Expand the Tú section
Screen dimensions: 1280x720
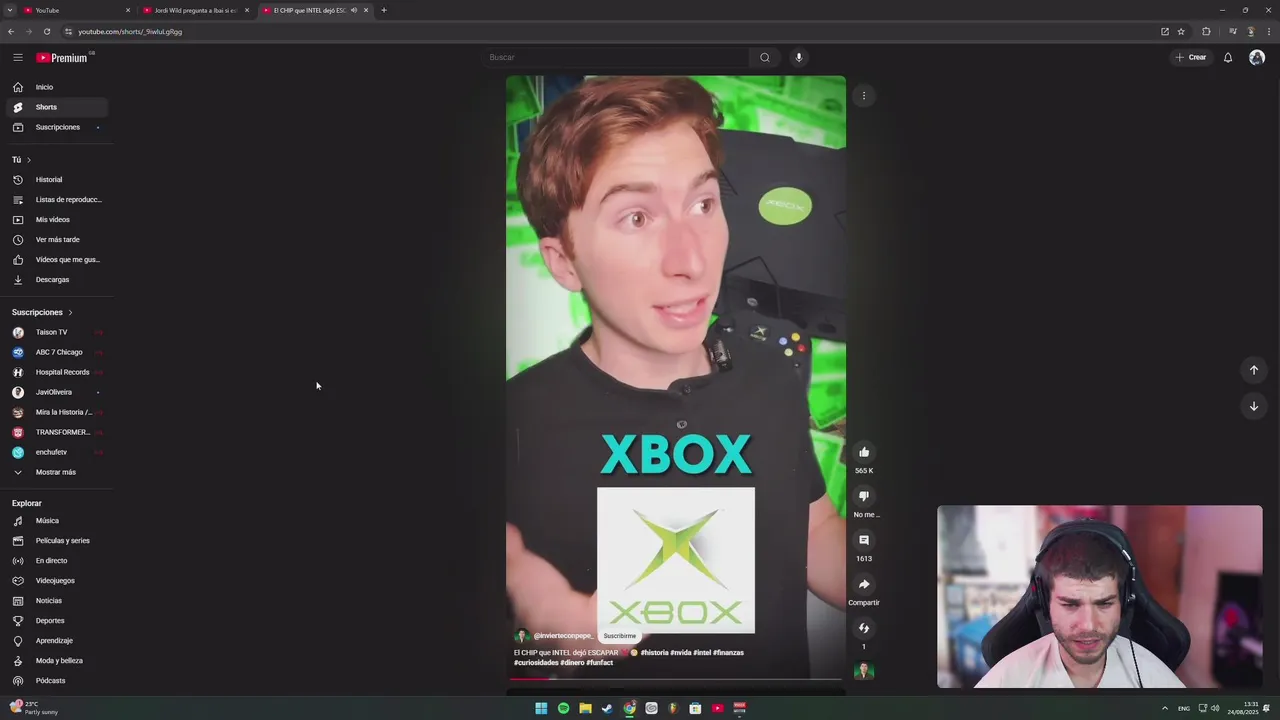tap(22, 160)
